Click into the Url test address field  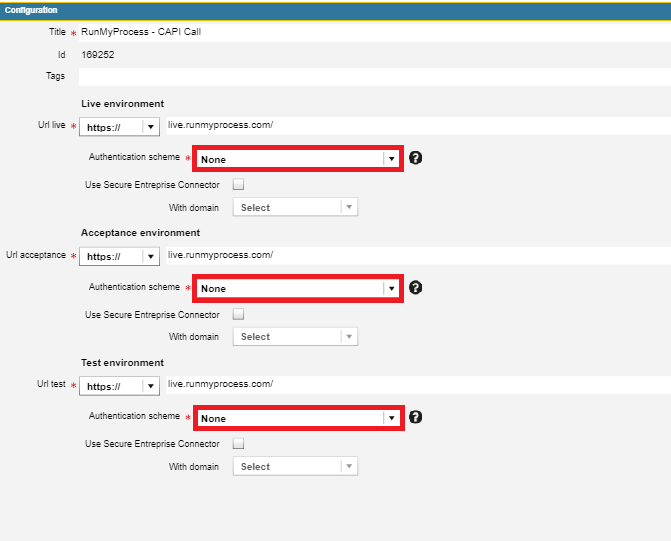tap(415, 385)
